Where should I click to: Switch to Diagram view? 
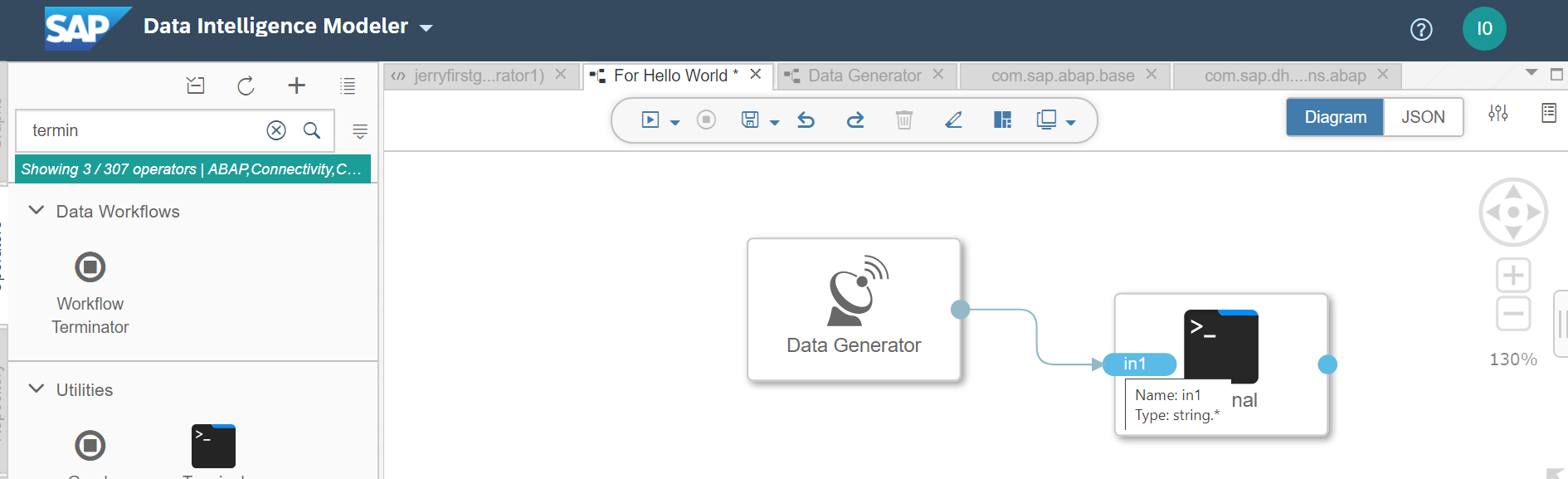tap(1335, 117)
